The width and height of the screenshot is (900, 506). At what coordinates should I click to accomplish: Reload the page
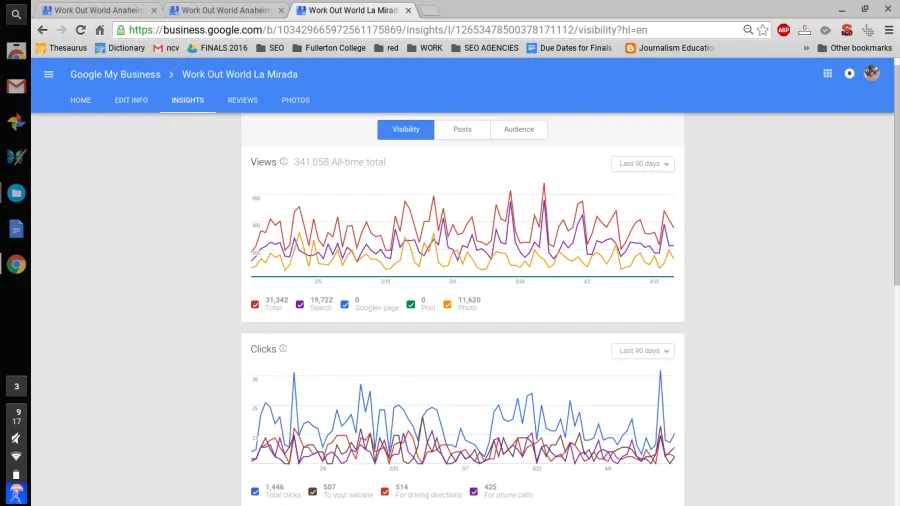pyautogui.click(x=80, y=30)
